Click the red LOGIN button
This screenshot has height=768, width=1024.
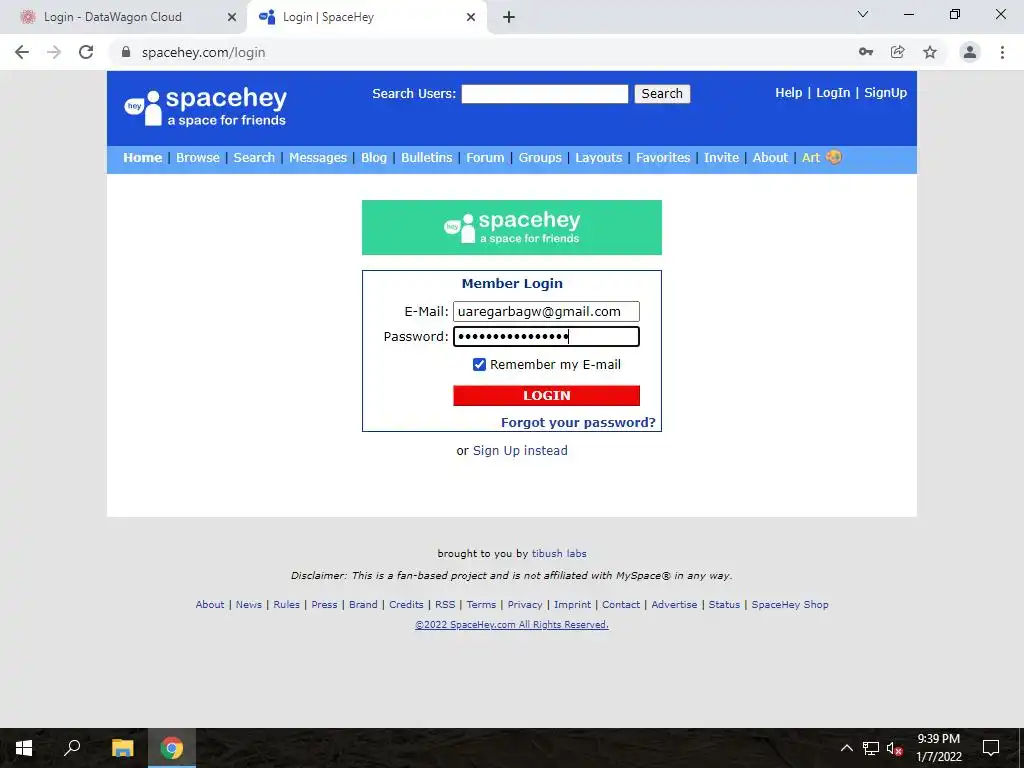(x=546, y=395)
